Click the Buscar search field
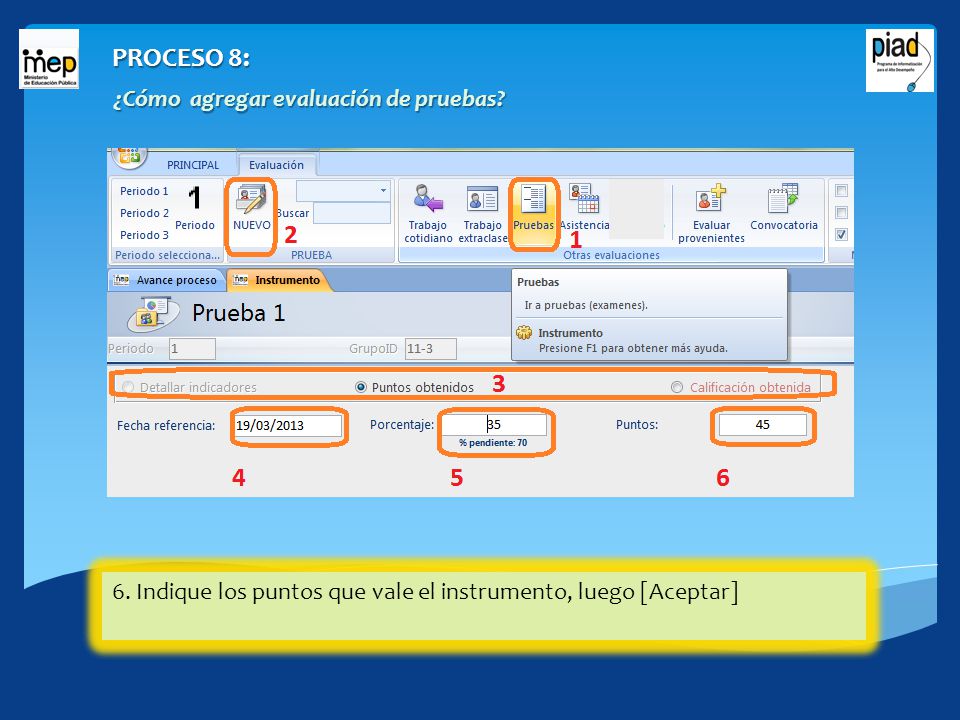Image resolution: width=960 pixels, height=720 pixels. (351, 213)
